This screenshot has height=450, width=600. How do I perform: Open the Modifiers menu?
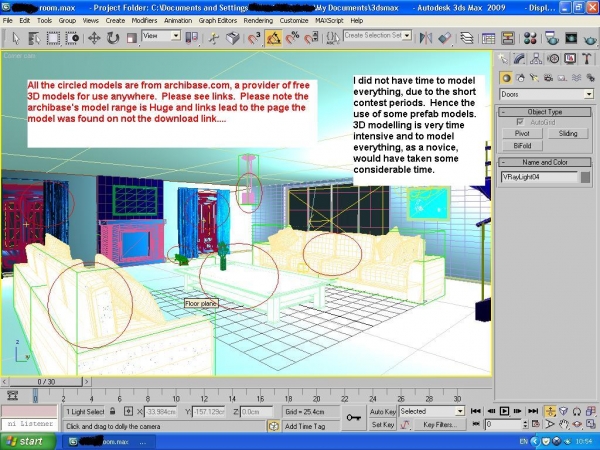click(x=144, y=20)
